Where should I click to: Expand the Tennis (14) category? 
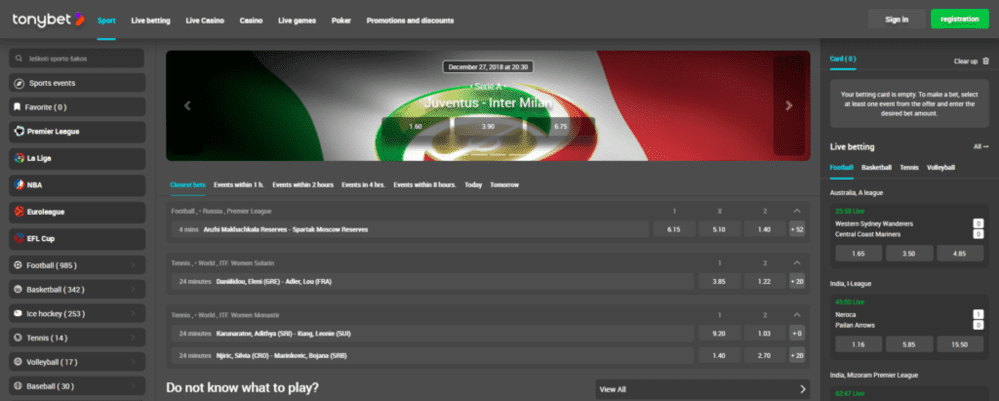(133, 338)
